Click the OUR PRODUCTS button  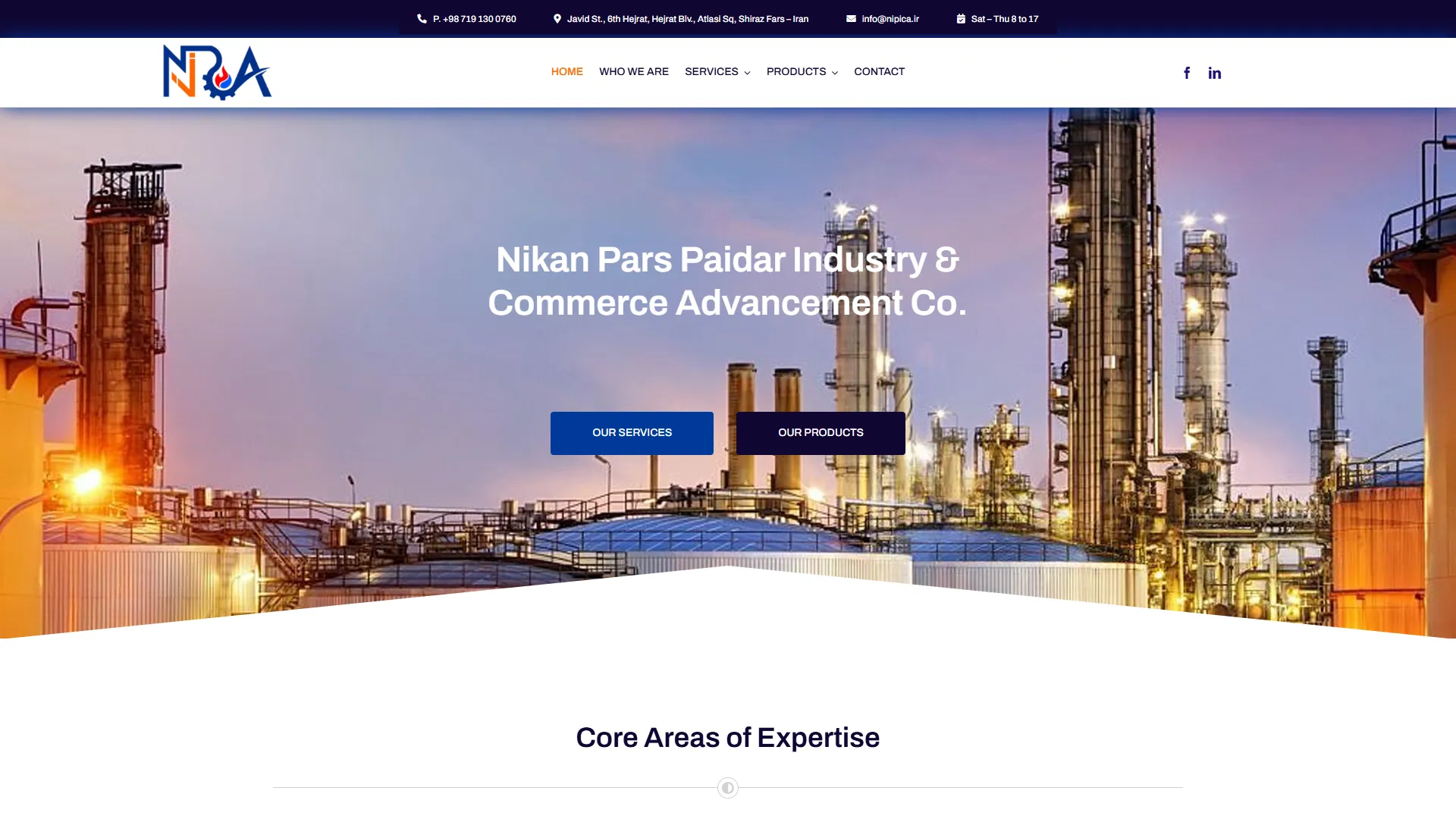click(x=821, y=433)
